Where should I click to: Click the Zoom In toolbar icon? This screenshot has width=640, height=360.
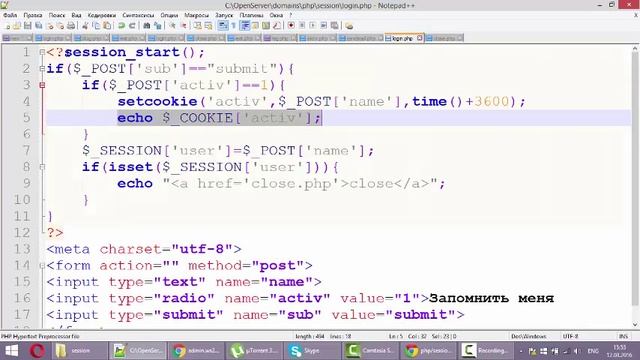click(172, 26)
